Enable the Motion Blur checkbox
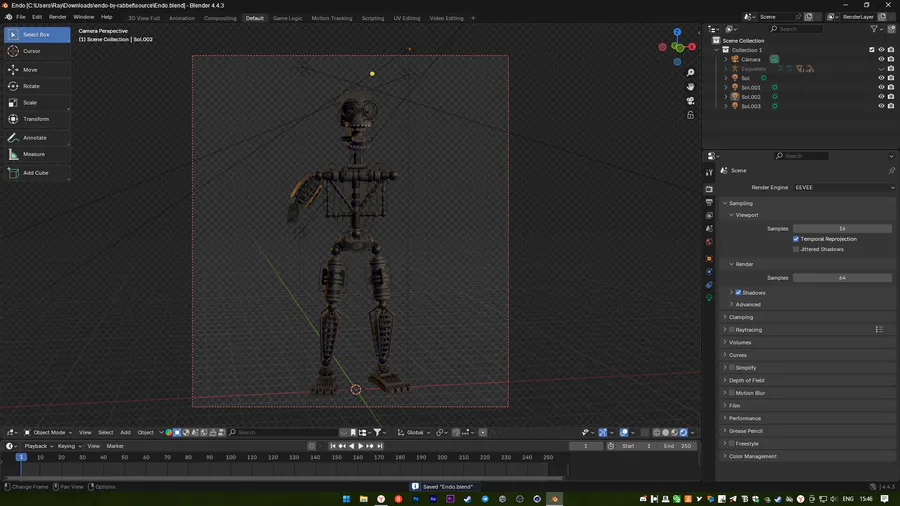This screenshot has width=900, height=506. (732, 393)
